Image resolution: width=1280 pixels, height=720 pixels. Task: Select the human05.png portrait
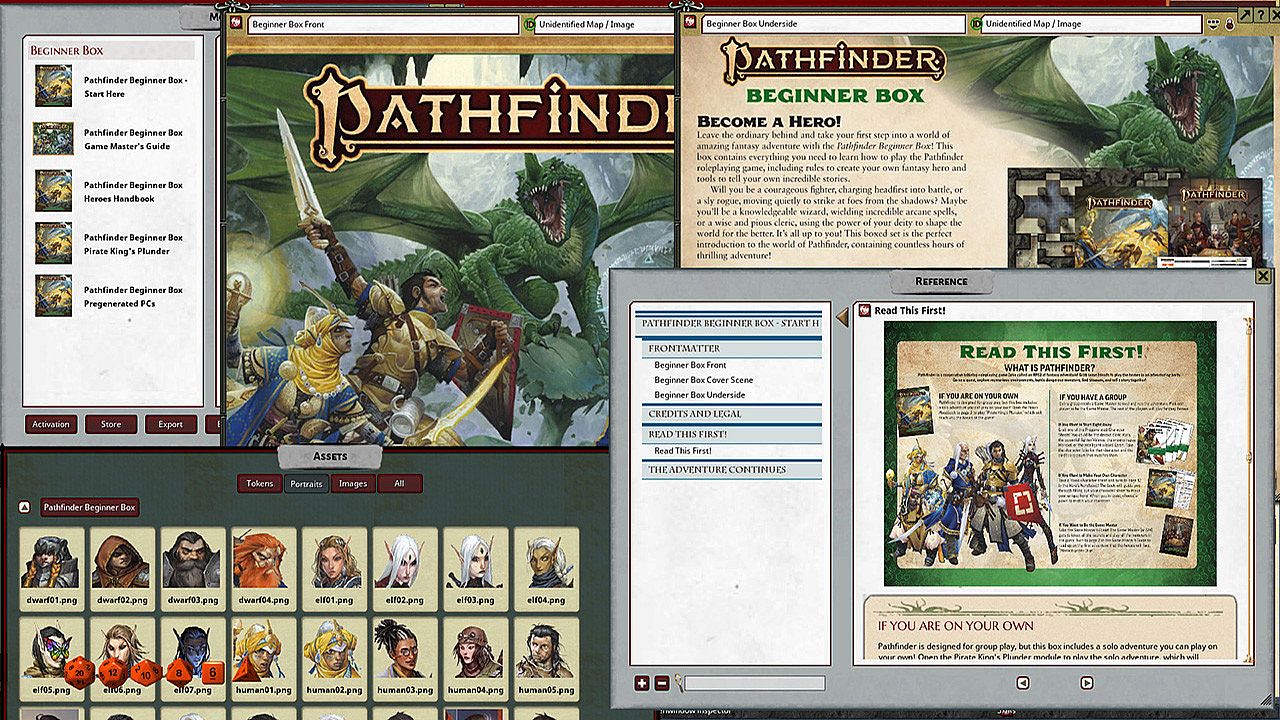(547, 657)
